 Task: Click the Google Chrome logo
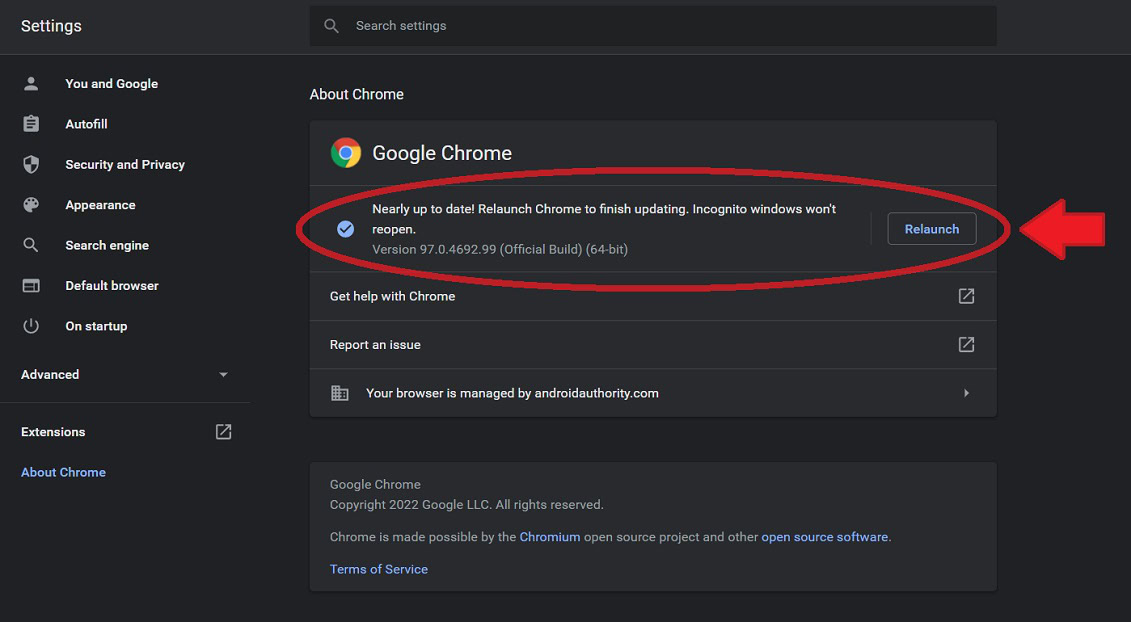click(x=345, y=152)
